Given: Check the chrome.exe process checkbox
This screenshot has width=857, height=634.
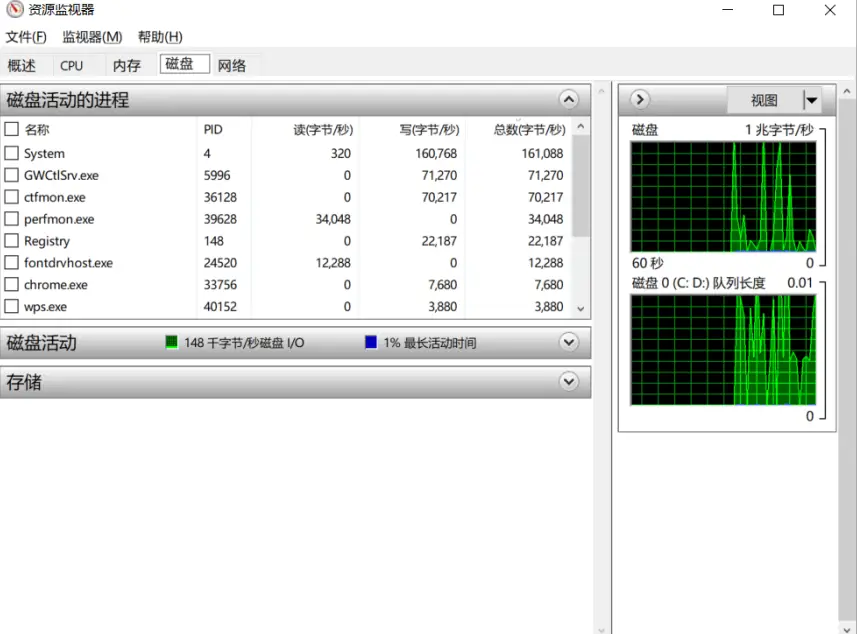Looking at the screenshot, I should [11, 284].
